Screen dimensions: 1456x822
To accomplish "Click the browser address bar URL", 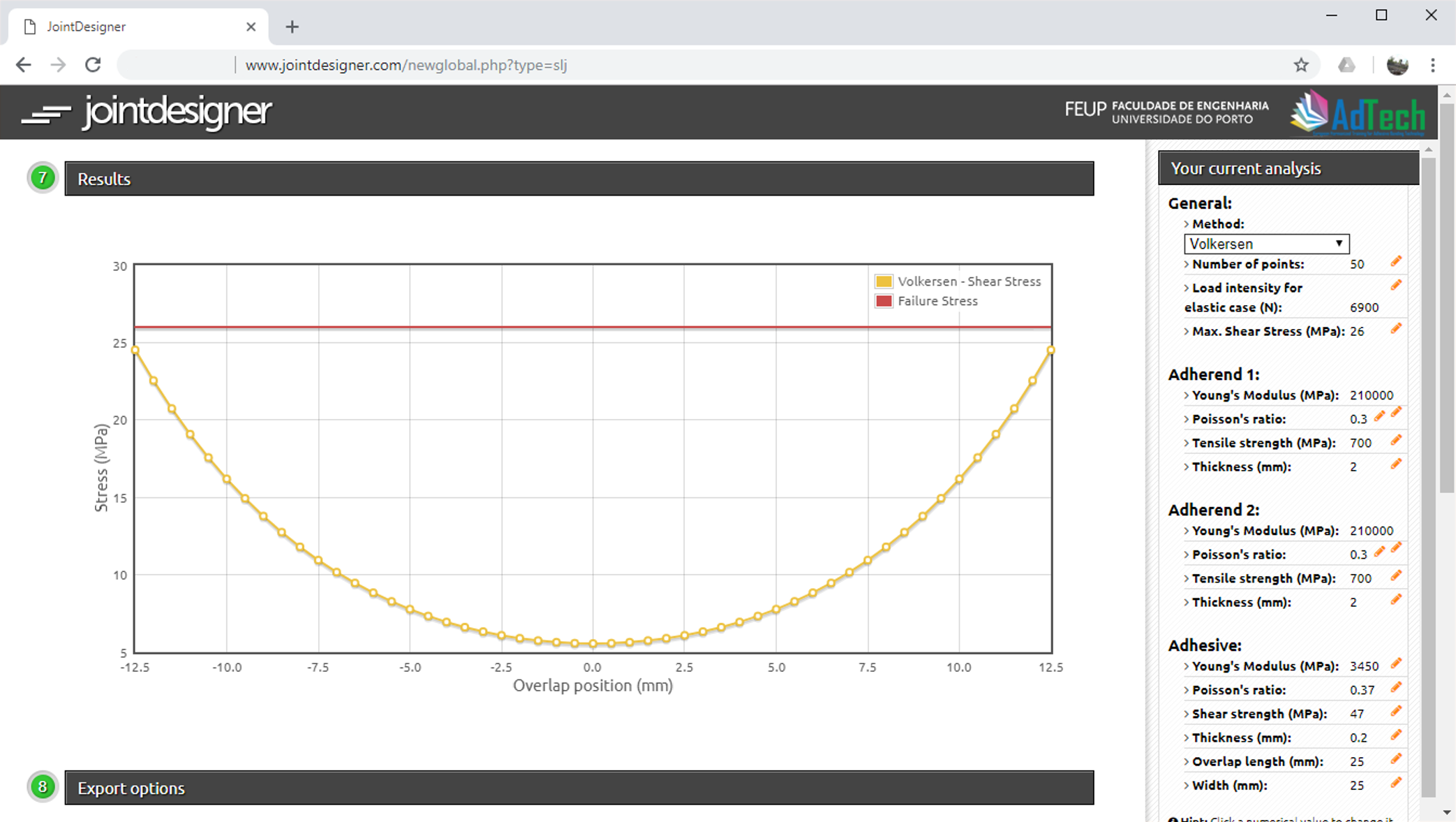I will click(406, 65).
